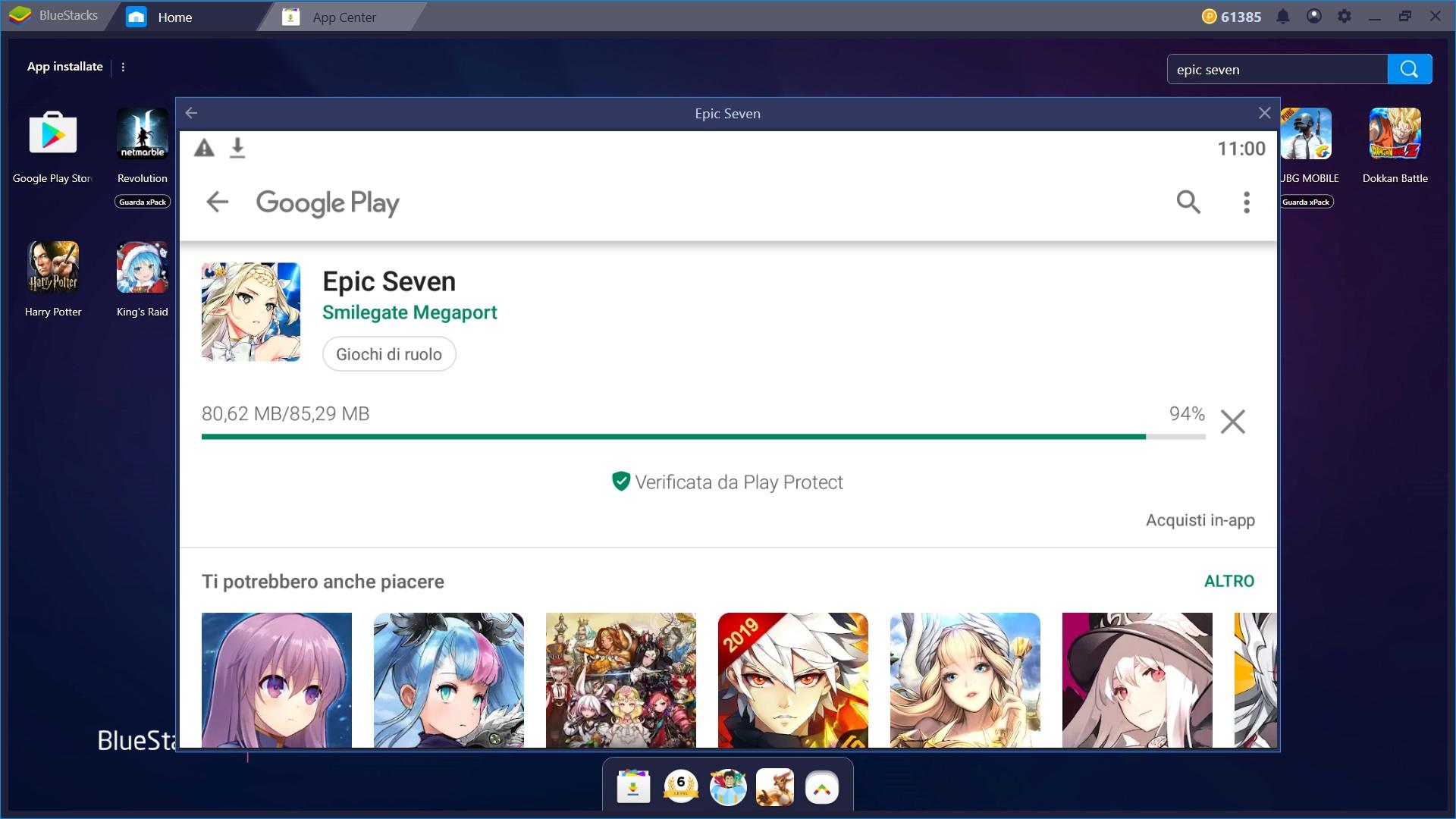The image size is (1456, 819).
Task: Open Google Play three-dot overflow menu
Action: [1247, 202]
